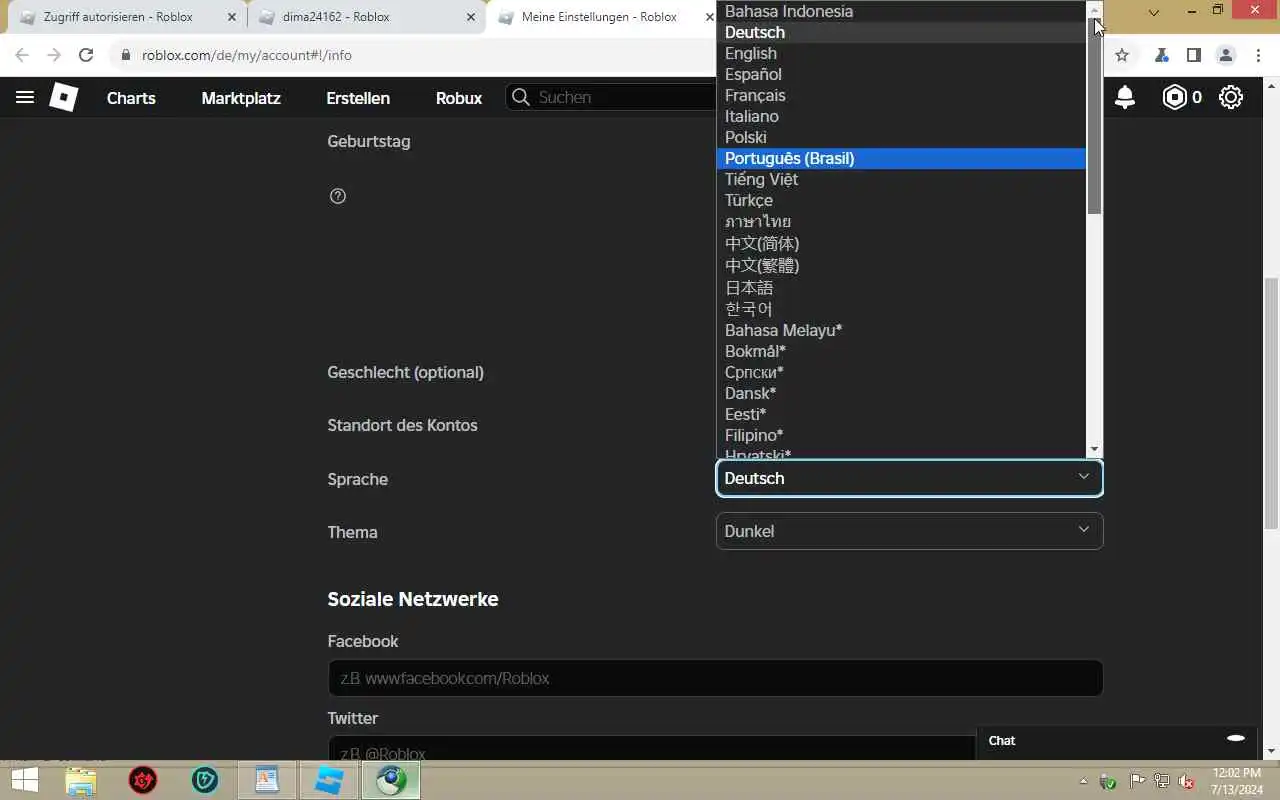Screen dimensions: 1280x800
Task: Open the Action Center flag tray icon
Action: [1138, 781]
